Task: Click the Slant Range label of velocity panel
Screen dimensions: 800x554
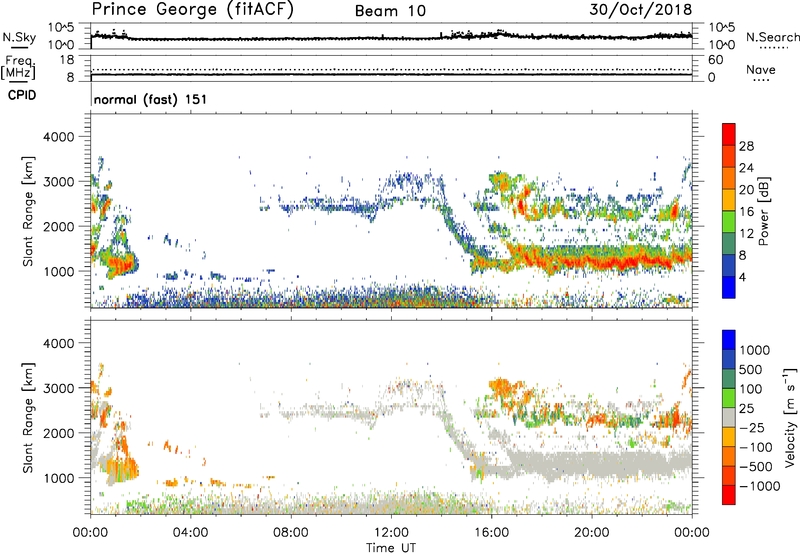Action: pos(28,418)
